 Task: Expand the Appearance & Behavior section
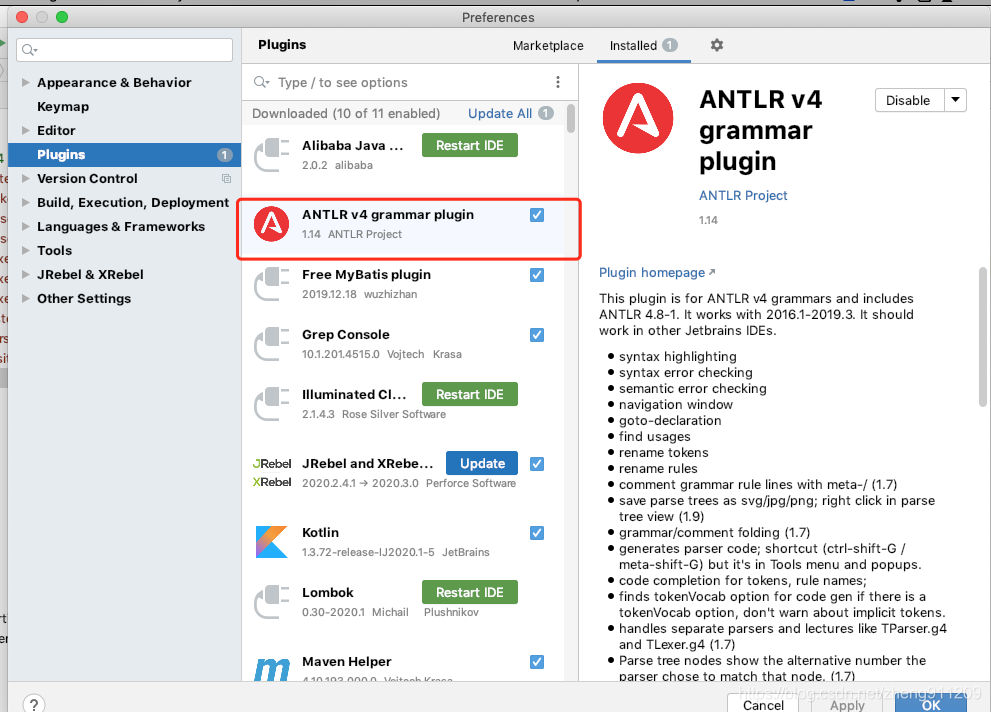[26, 82]
